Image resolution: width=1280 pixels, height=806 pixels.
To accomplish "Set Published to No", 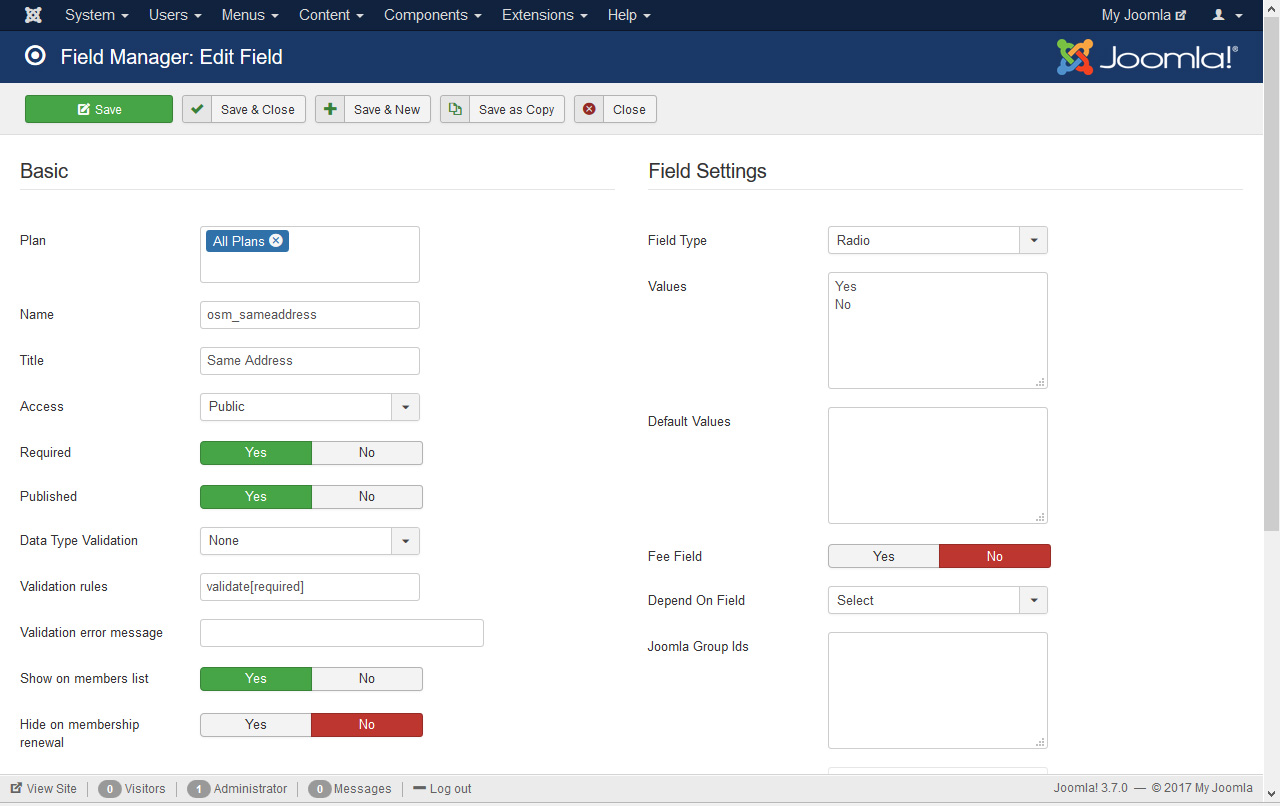I will tap(367, 497).
